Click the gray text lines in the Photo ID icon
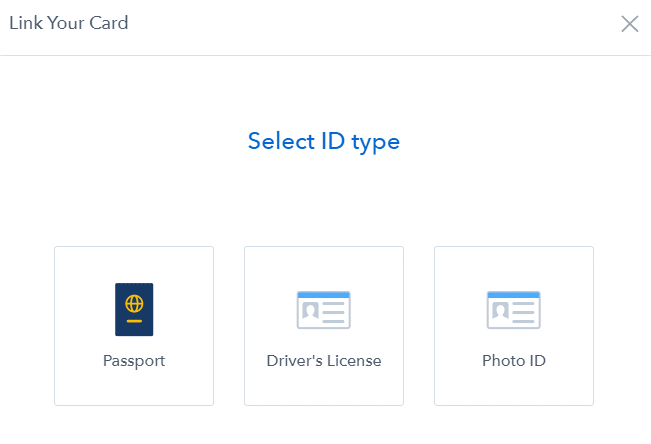The image size is (651, 444). pyautogui.click(x=524, y=312)
